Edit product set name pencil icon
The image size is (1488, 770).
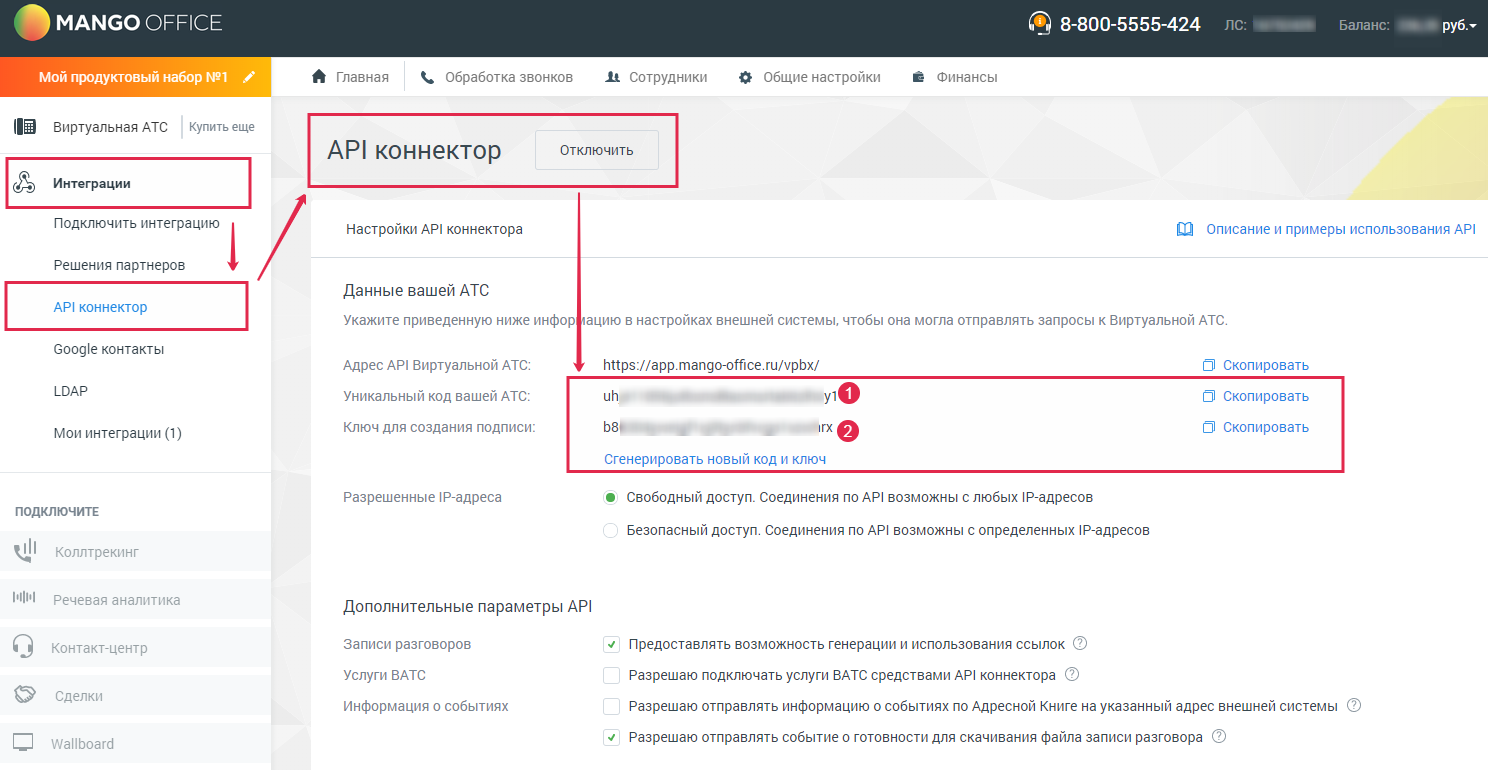click(249, 77)
